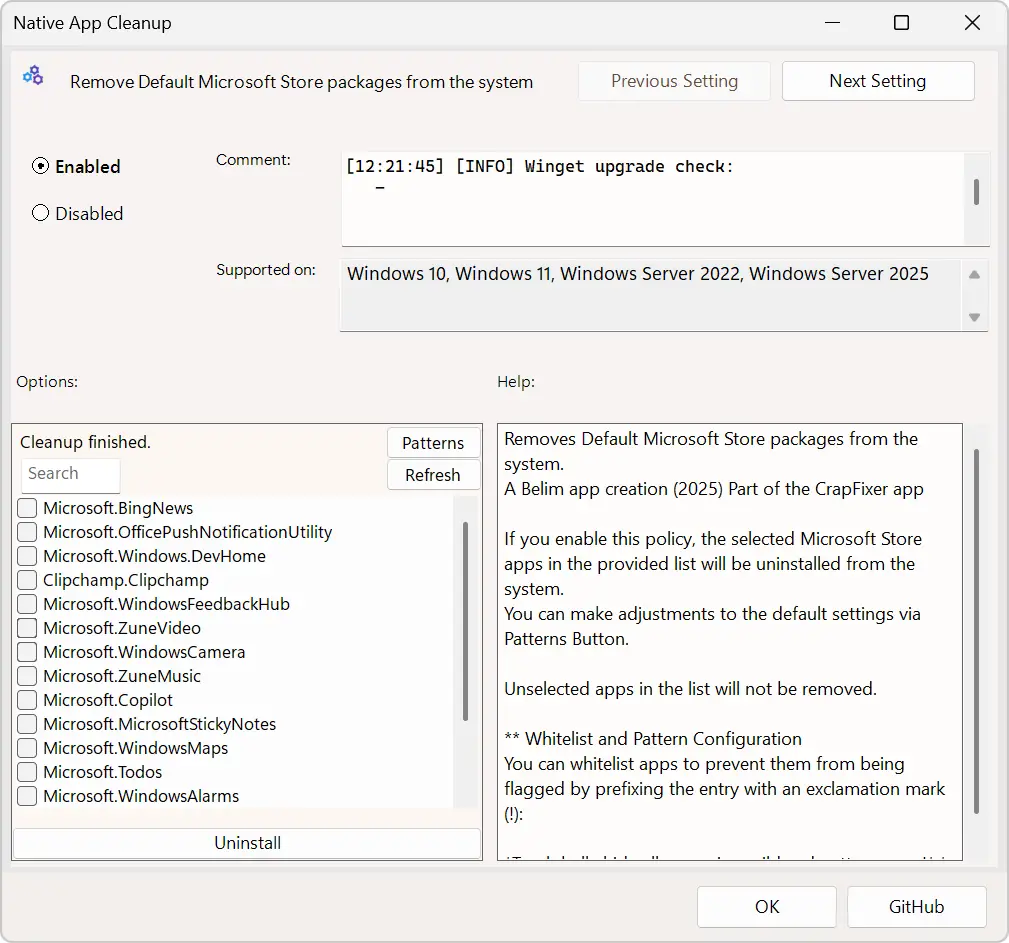Tick the Microsoft.BingNews checkbox
The image size is (1009, 943).
pyautogui.click(x=27, y=508)
